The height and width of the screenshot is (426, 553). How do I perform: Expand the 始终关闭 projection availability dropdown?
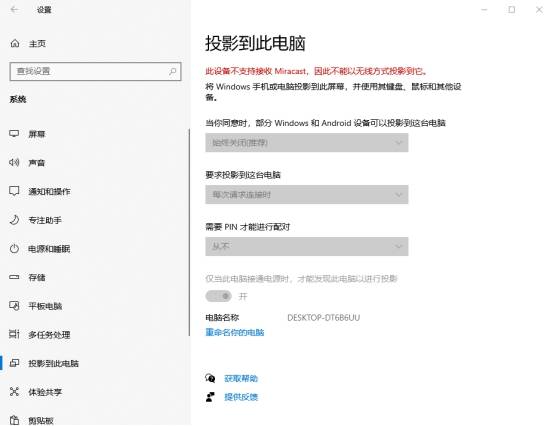tap(307, 142)
